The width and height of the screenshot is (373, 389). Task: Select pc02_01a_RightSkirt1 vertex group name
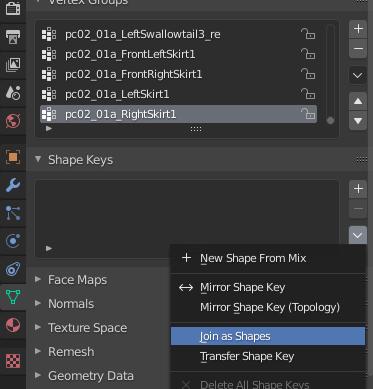pos(120,114)
